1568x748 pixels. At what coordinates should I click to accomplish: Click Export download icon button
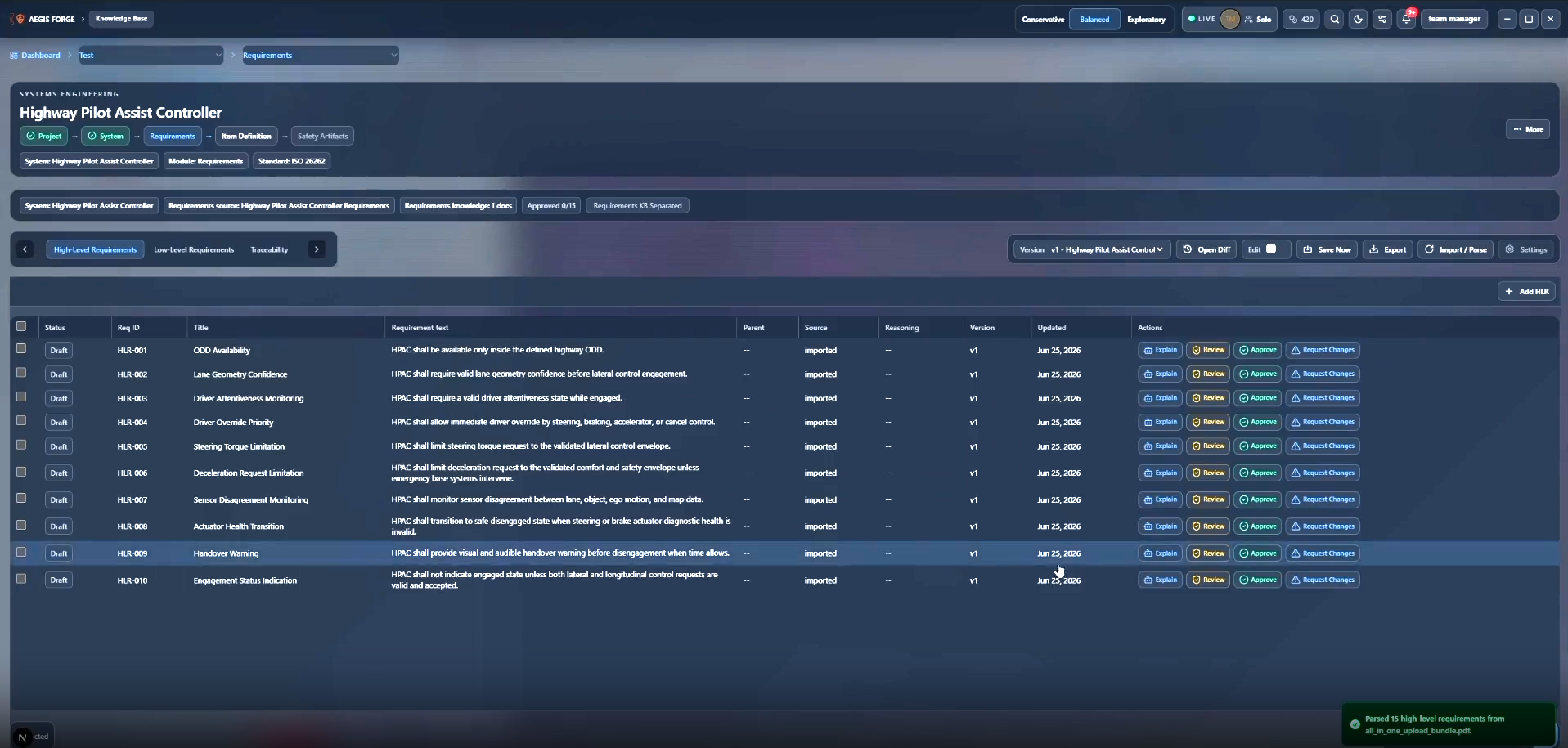click(1388, 249)
